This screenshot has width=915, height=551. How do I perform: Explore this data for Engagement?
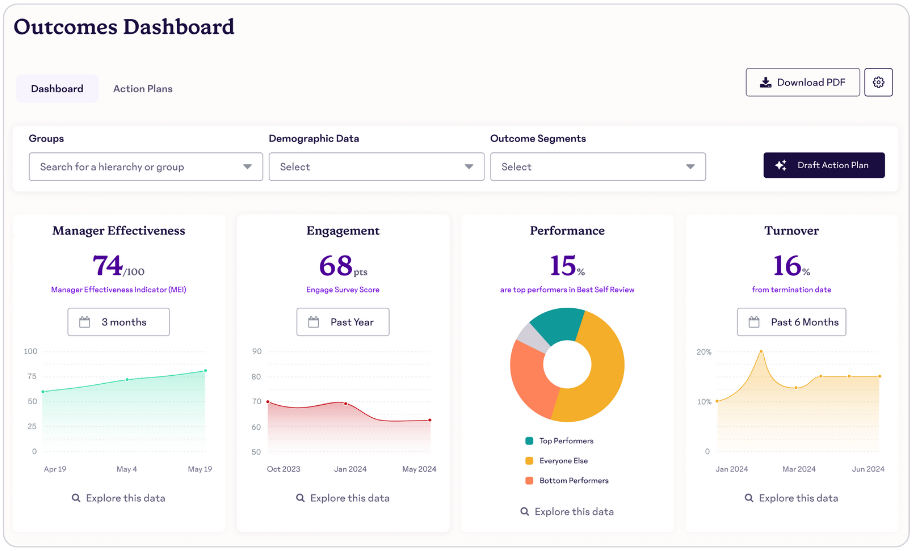pyautogui.click(x=343, y=498)
